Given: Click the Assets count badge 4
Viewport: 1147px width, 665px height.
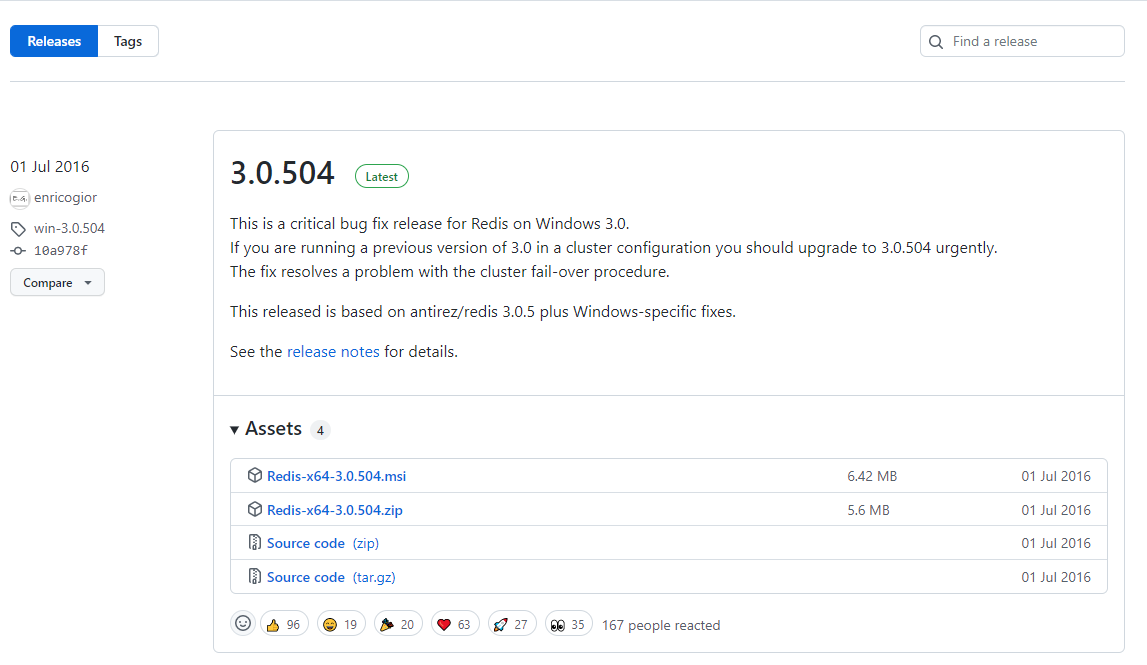Looking at the screenshot, I should click(320, 430).
